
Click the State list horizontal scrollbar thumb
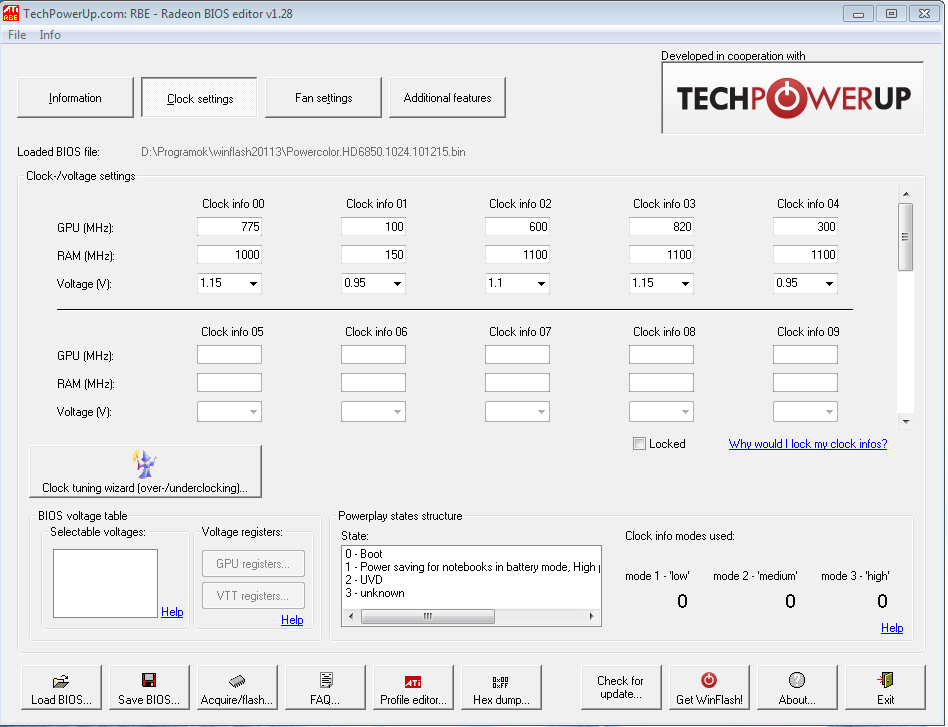coord(428,616)
